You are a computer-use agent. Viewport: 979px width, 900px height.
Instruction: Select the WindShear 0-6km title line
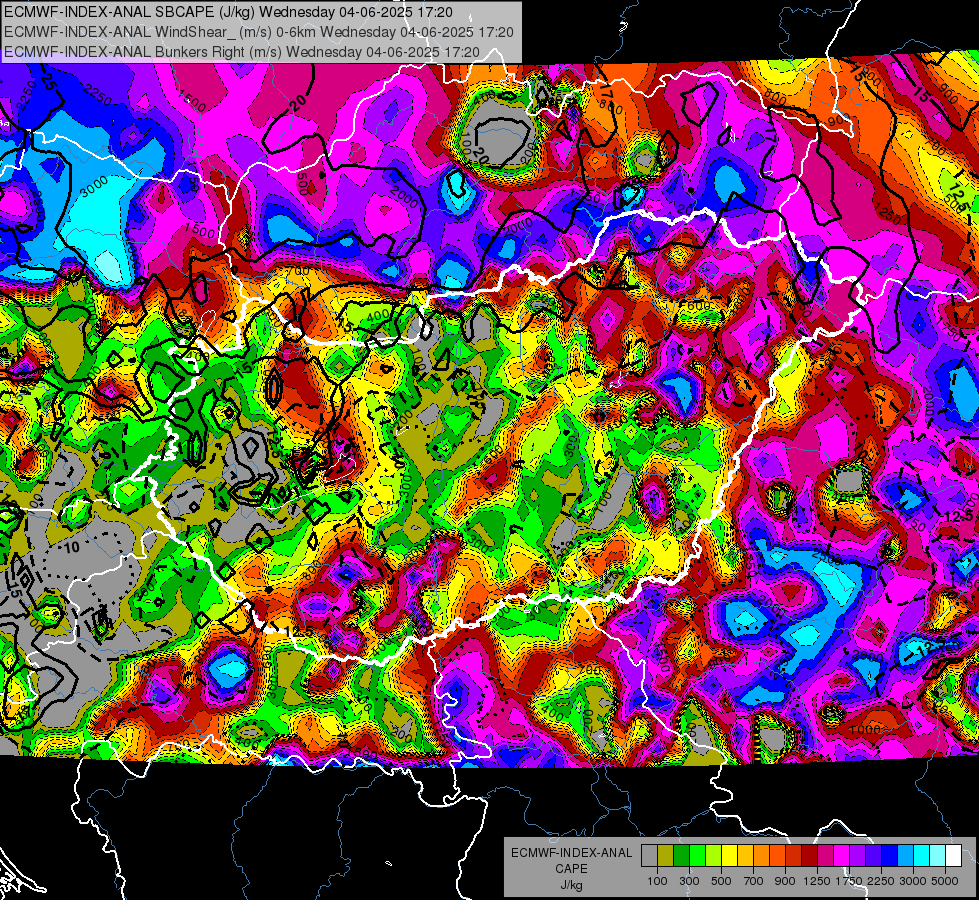258,32
